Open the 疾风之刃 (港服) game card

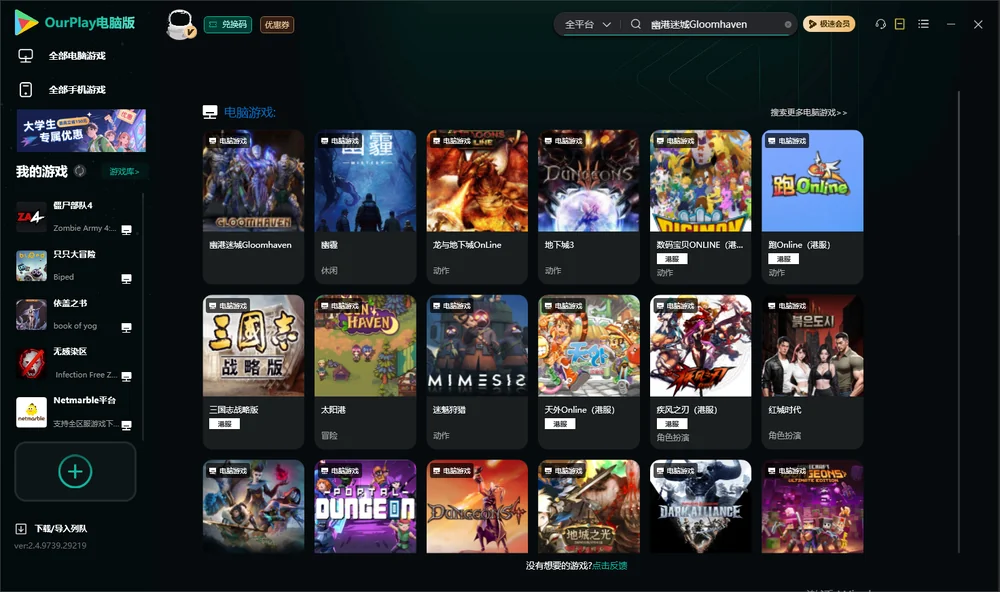(x=700, y=372)
